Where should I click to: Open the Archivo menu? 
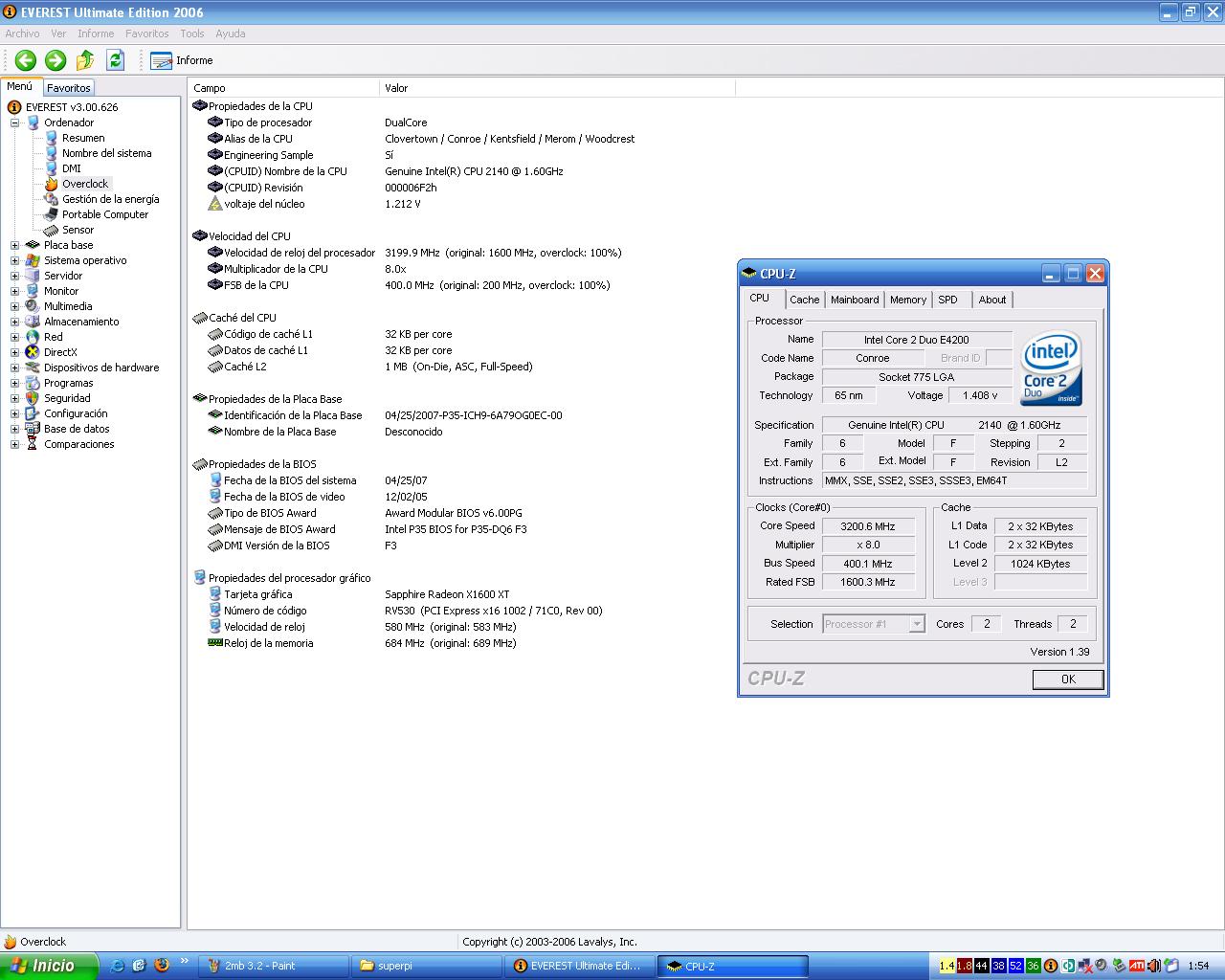(22, 33)
